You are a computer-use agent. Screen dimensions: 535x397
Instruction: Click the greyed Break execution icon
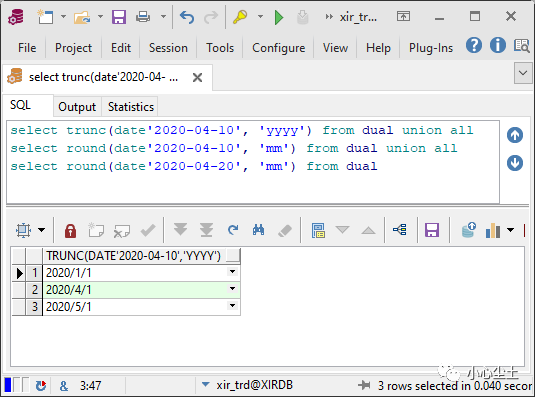click(303, 17)
